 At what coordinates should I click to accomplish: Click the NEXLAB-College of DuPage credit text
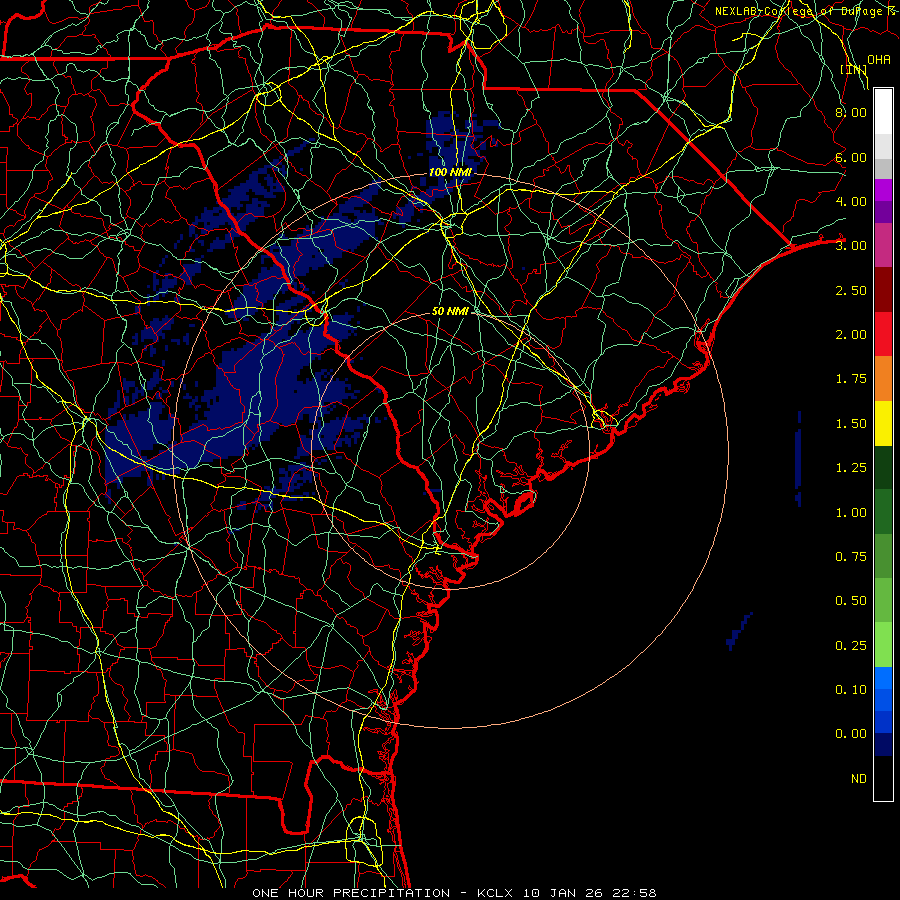coord(806,11)
